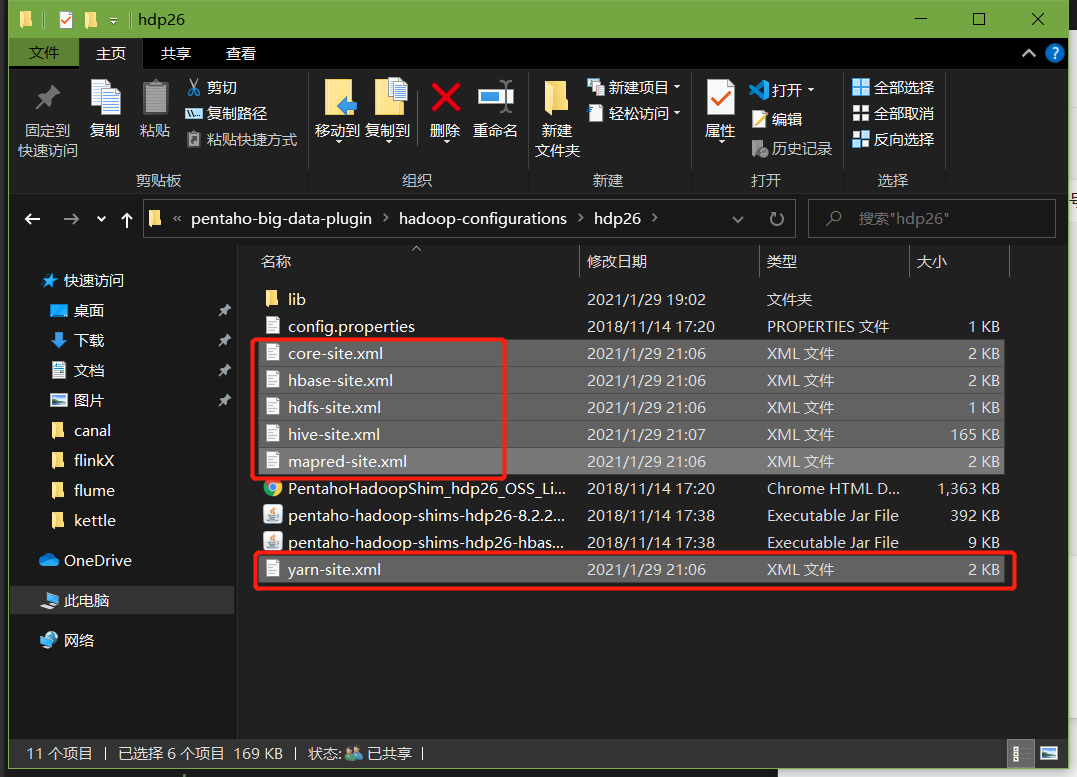Click hadoop-configurations in the address path

(483, 218)
